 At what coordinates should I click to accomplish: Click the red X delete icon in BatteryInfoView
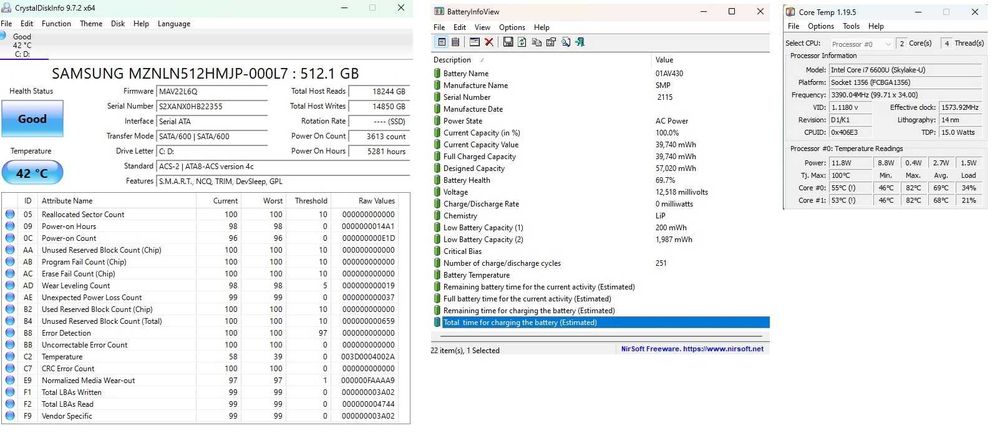click(489, 42)
